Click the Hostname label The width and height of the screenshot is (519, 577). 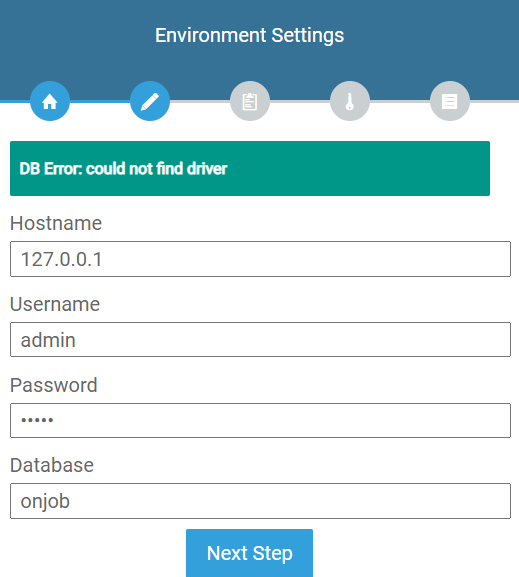coord(56,223)
